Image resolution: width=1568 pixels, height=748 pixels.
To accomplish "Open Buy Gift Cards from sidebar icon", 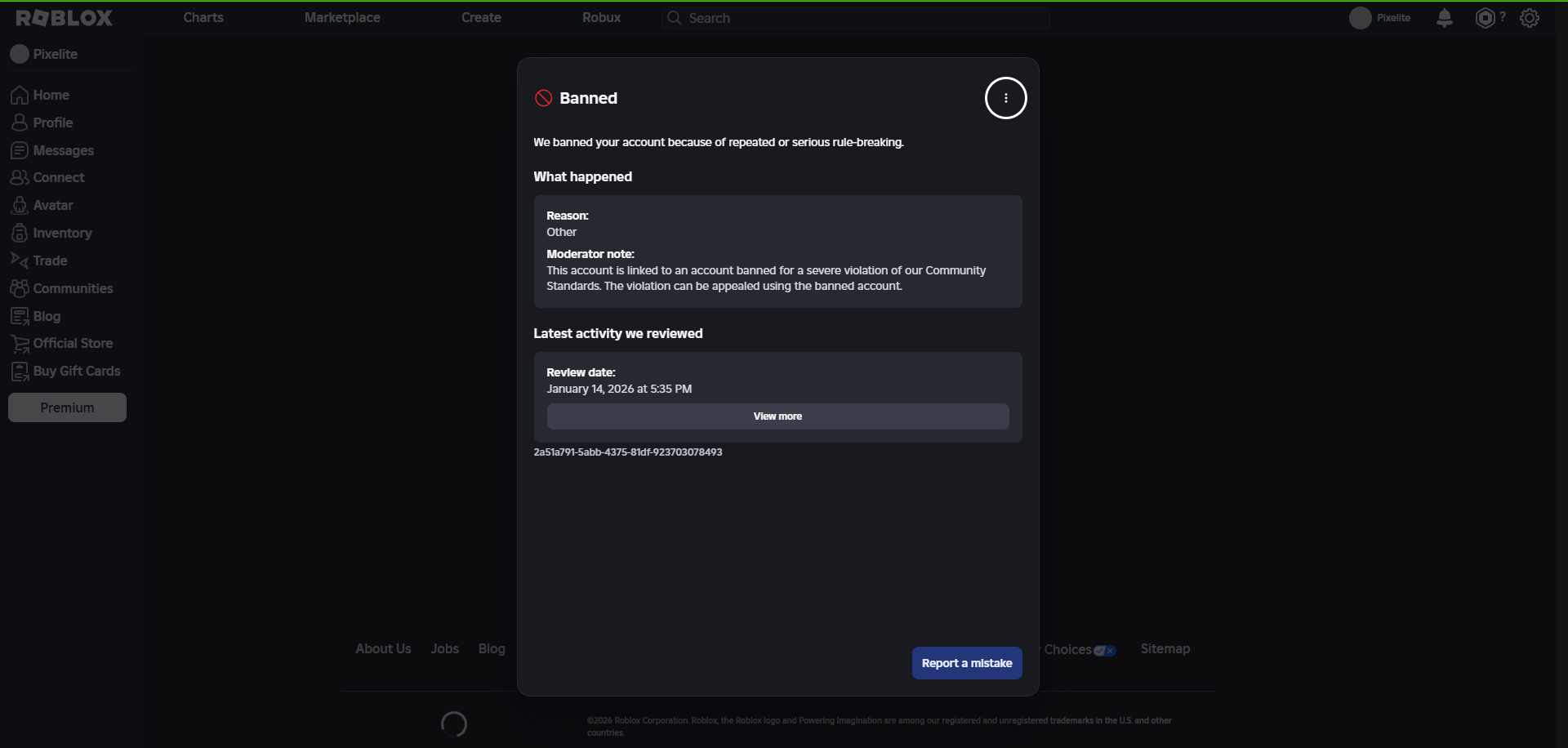I will (x=20, y=371).
